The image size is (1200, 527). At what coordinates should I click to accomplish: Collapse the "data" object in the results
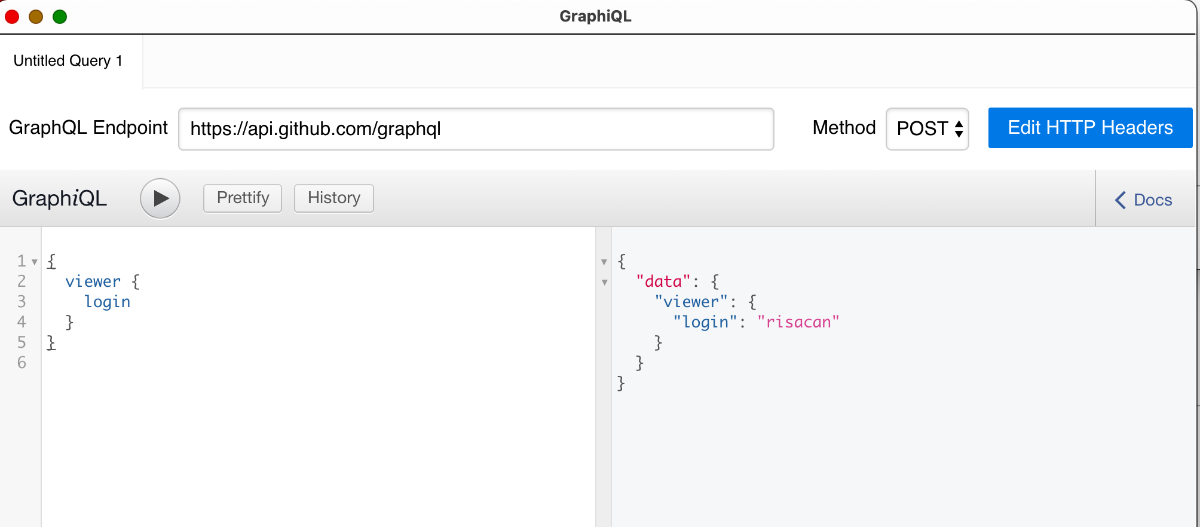coord(603,282)
